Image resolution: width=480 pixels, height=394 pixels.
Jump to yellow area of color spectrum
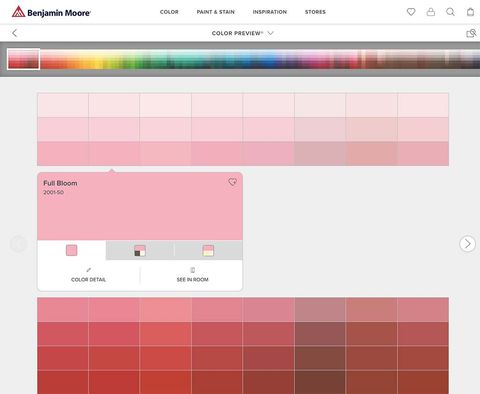coord(97,59)
